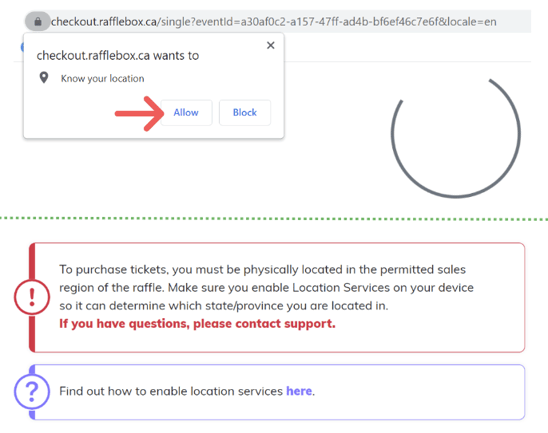Click the "Know your location" permission text

(102, 79)
